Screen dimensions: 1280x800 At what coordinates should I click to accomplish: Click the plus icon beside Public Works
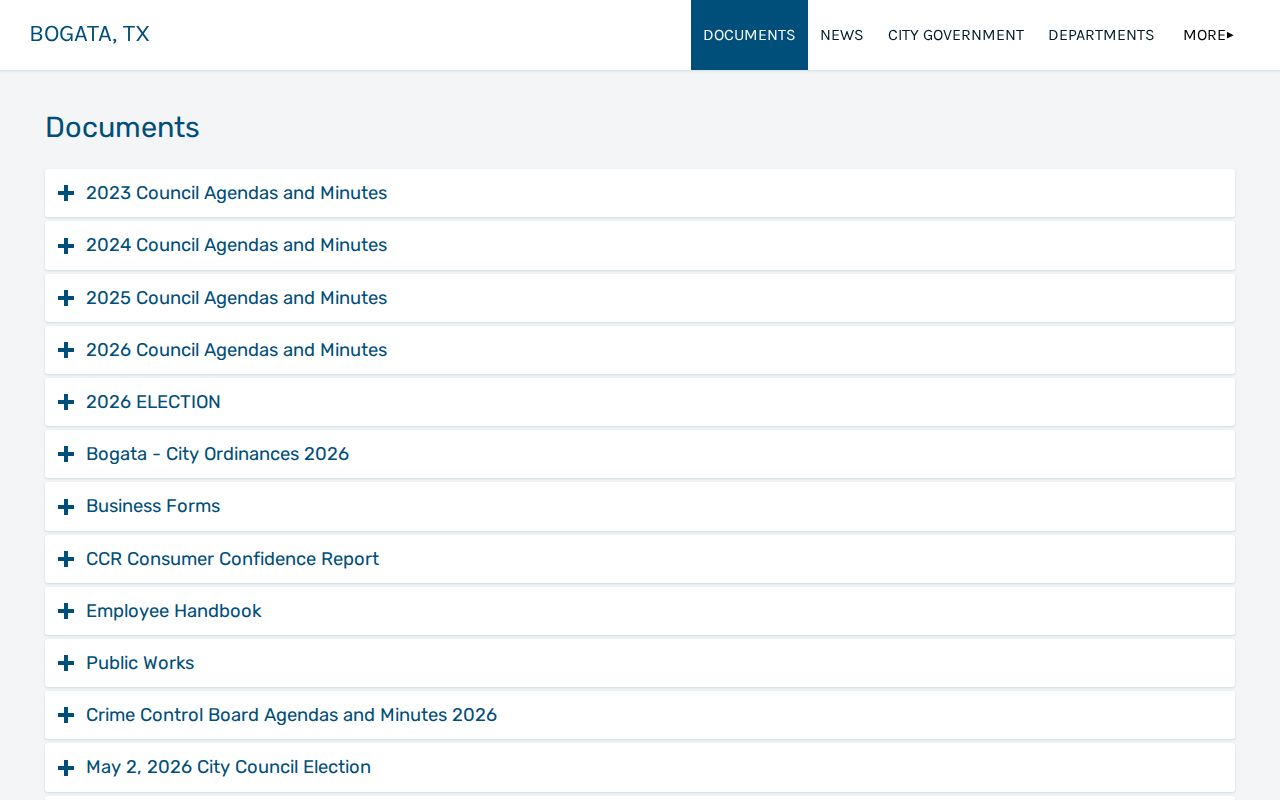coord(66,663)
